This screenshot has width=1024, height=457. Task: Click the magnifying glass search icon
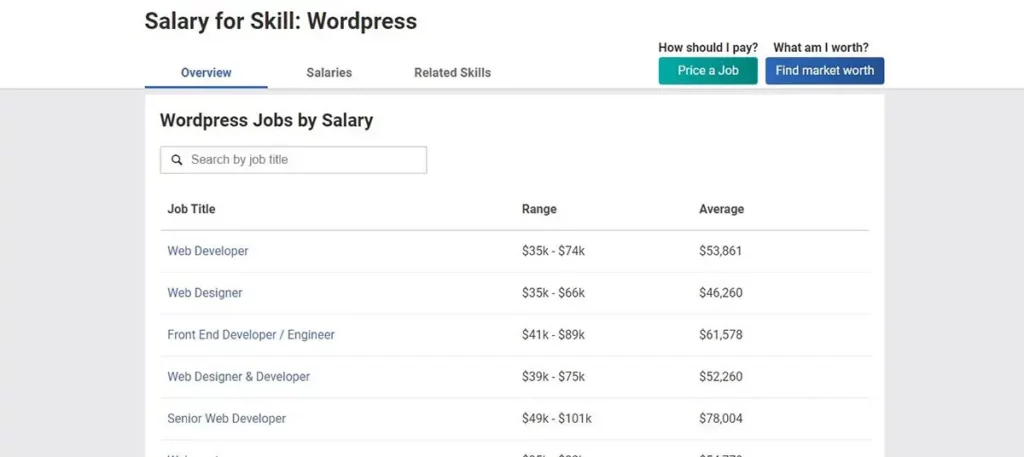point(177,160)
